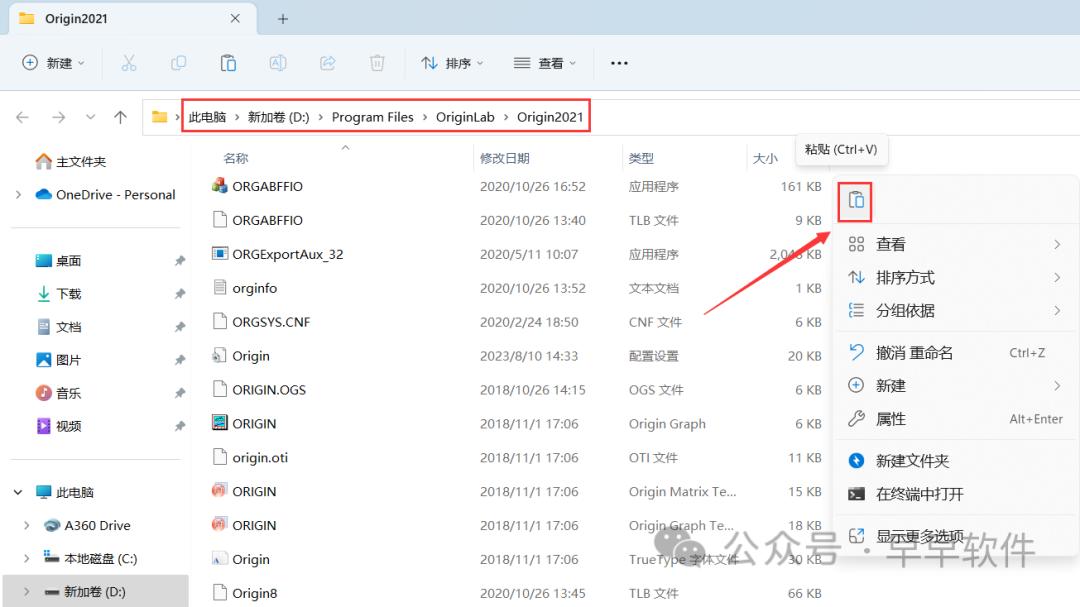
Task: Expand OneDrive - Personal in the sidebar
Action: pyautogui.click(x=20, y=194)
